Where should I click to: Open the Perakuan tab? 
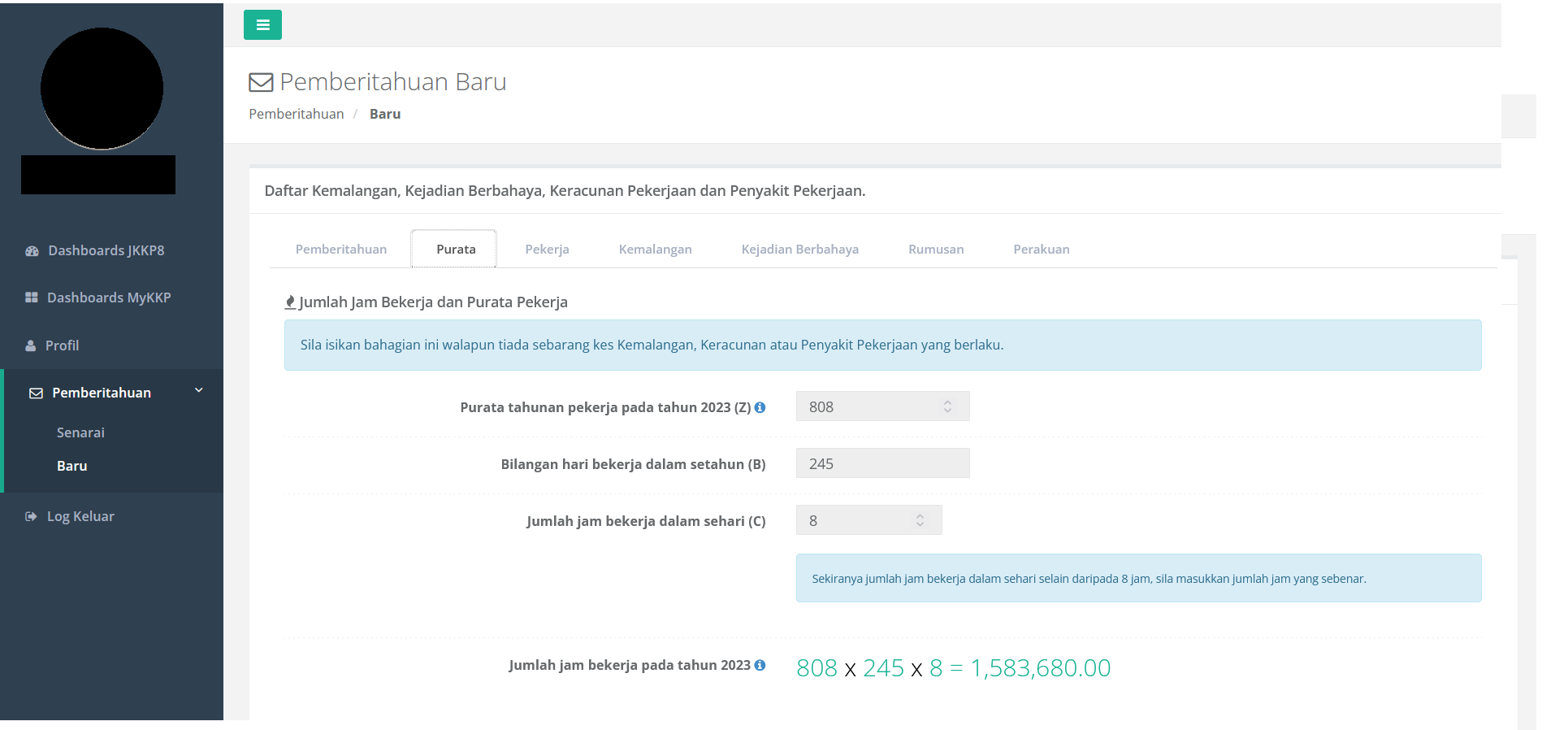point(1041,250)
